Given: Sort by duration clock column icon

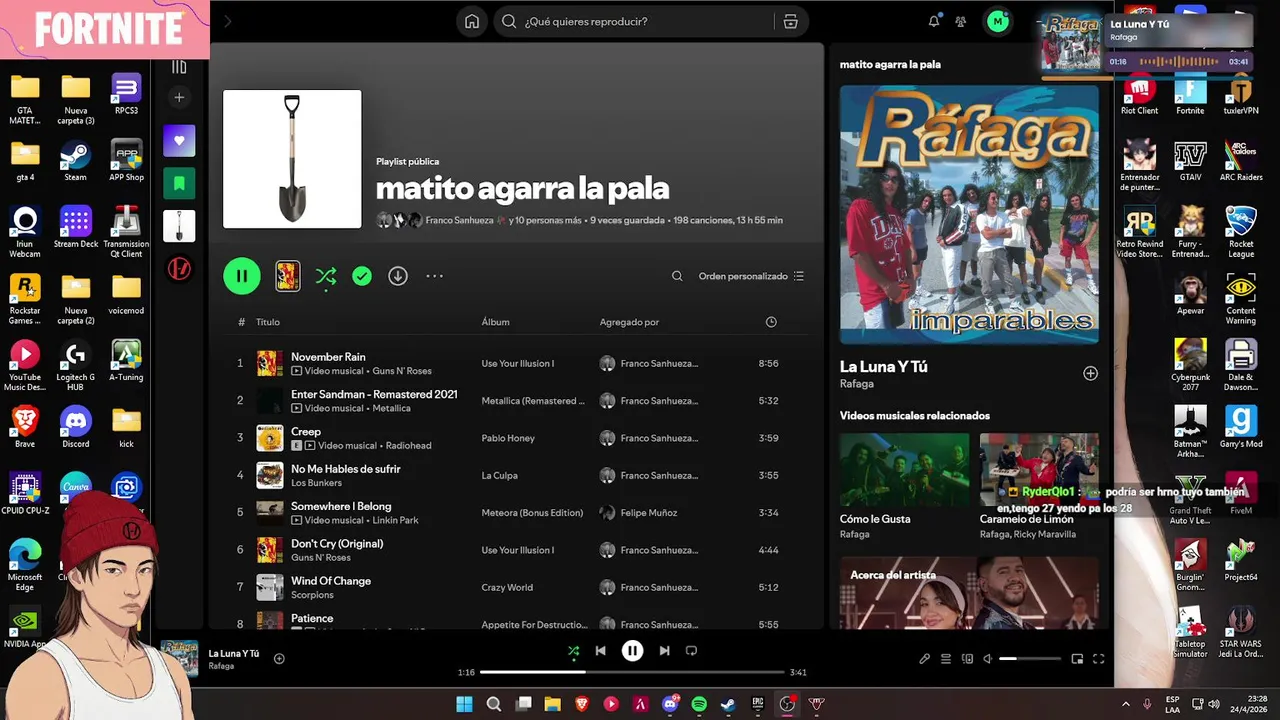Looking at the screenshot, I should 771,322.
